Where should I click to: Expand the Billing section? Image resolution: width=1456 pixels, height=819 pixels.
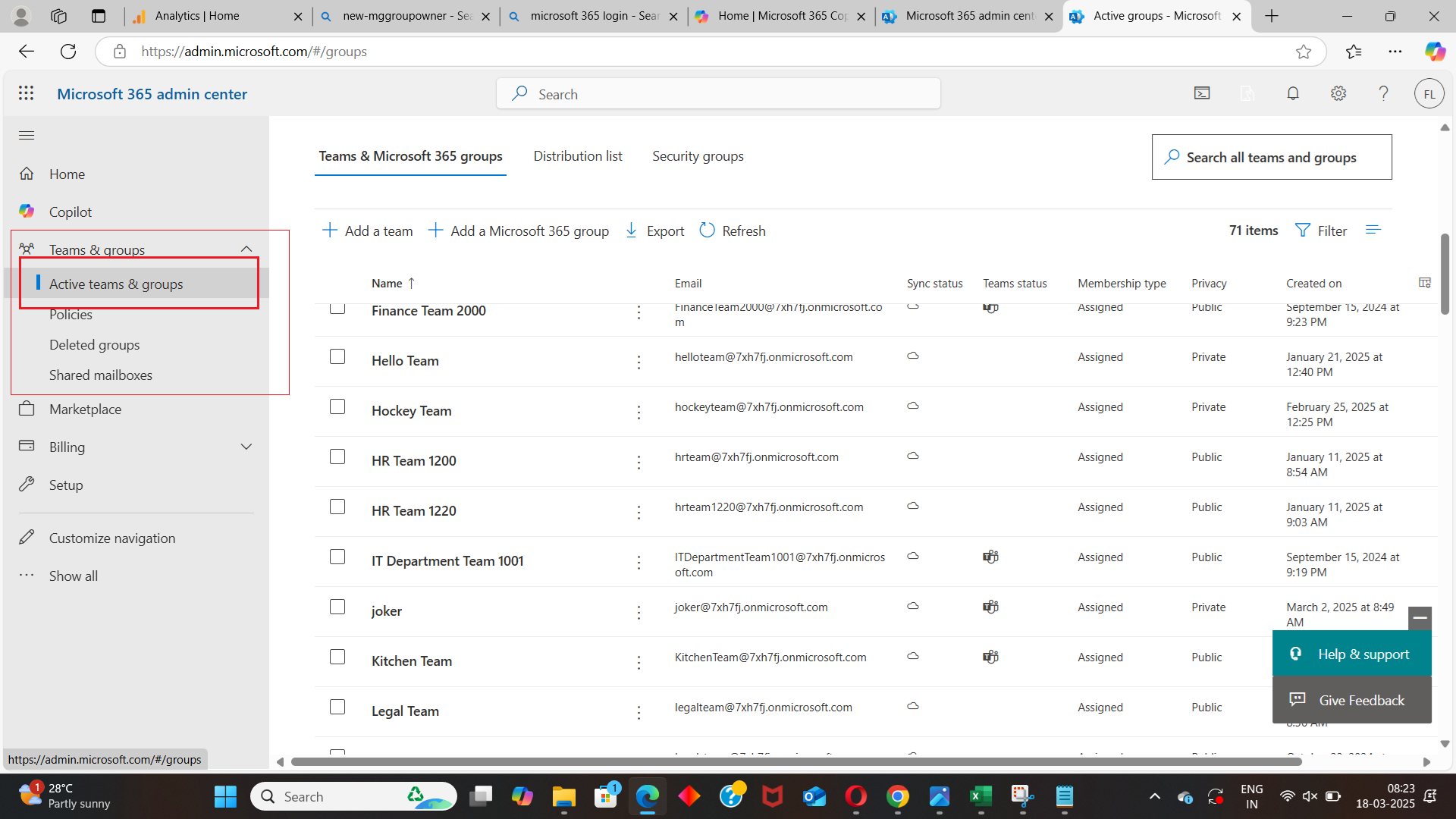coord(246,447)
